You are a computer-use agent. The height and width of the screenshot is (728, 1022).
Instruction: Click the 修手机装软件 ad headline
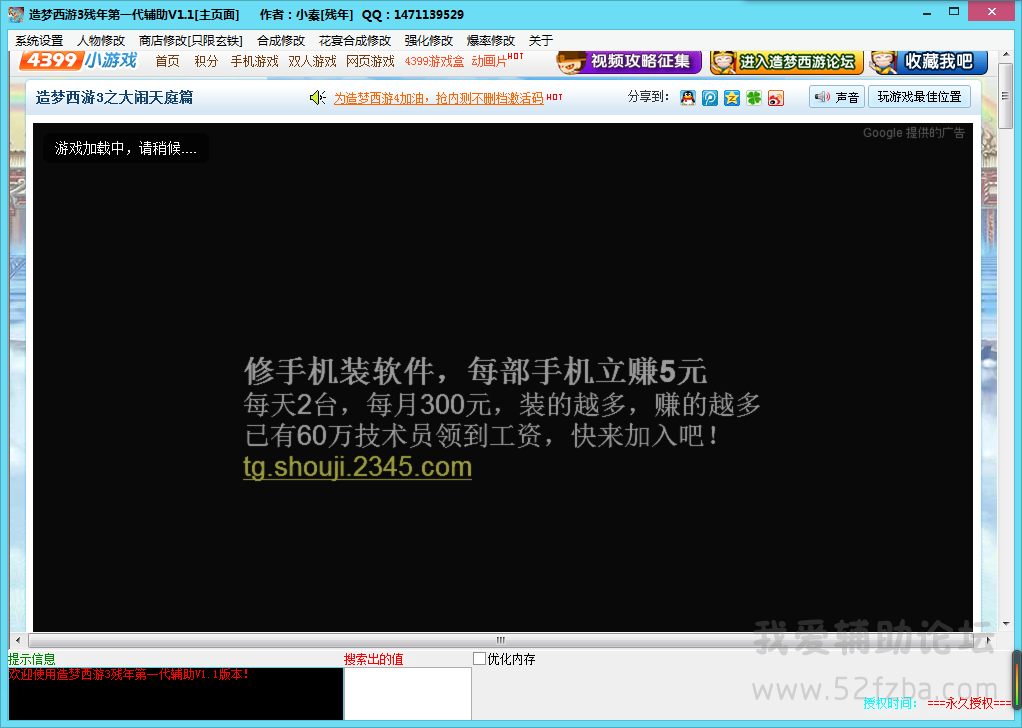475,371
